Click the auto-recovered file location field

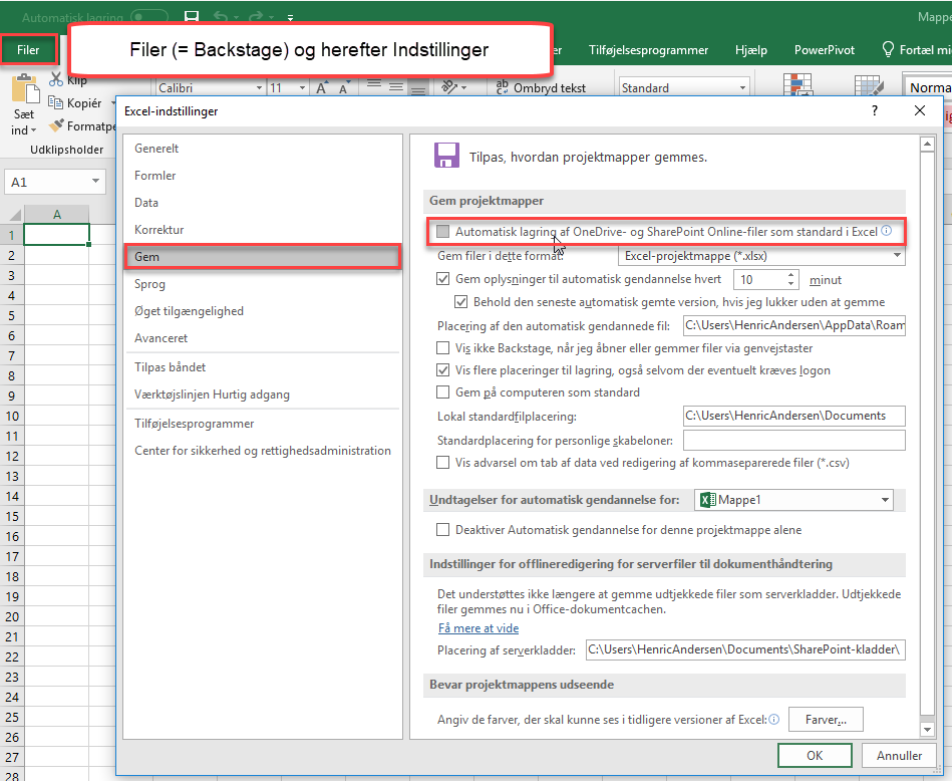click(x=794, y=326)
